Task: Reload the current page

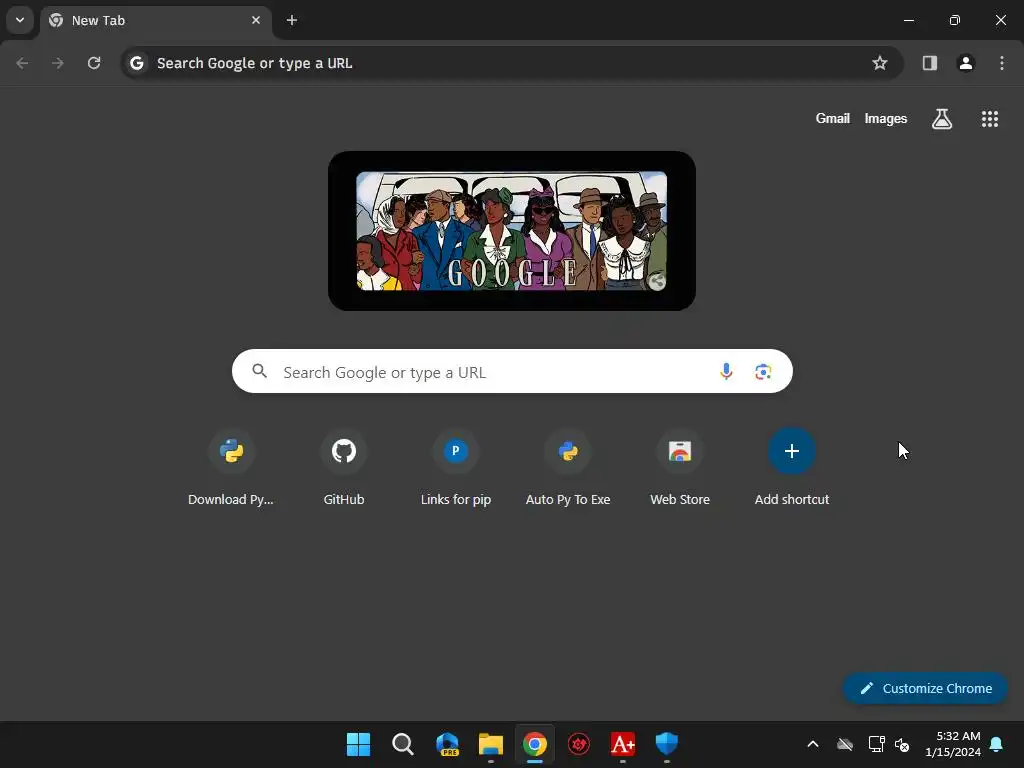Action: (94, 63)
